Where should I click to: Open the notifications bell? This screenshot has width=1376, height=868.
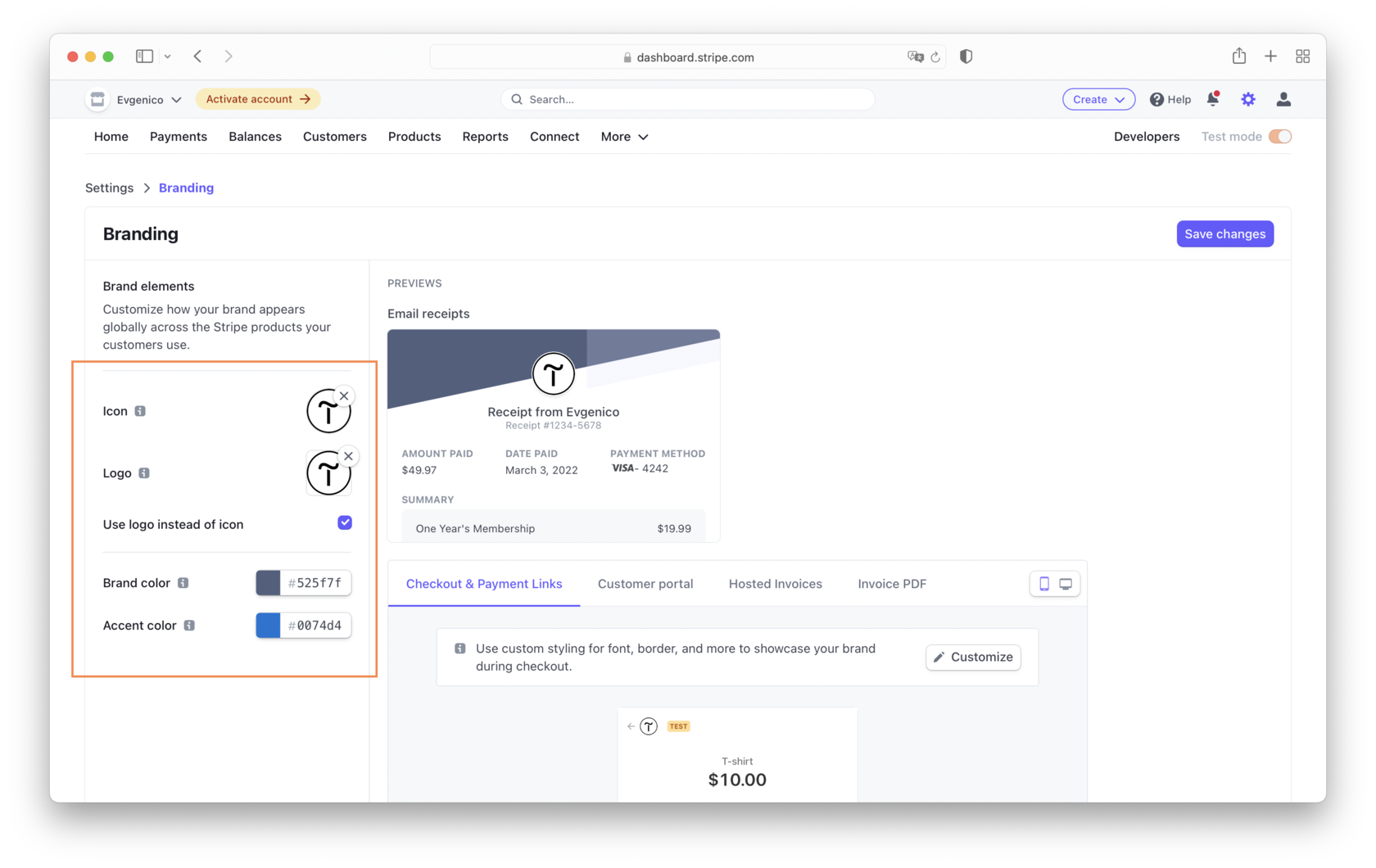1213,99
